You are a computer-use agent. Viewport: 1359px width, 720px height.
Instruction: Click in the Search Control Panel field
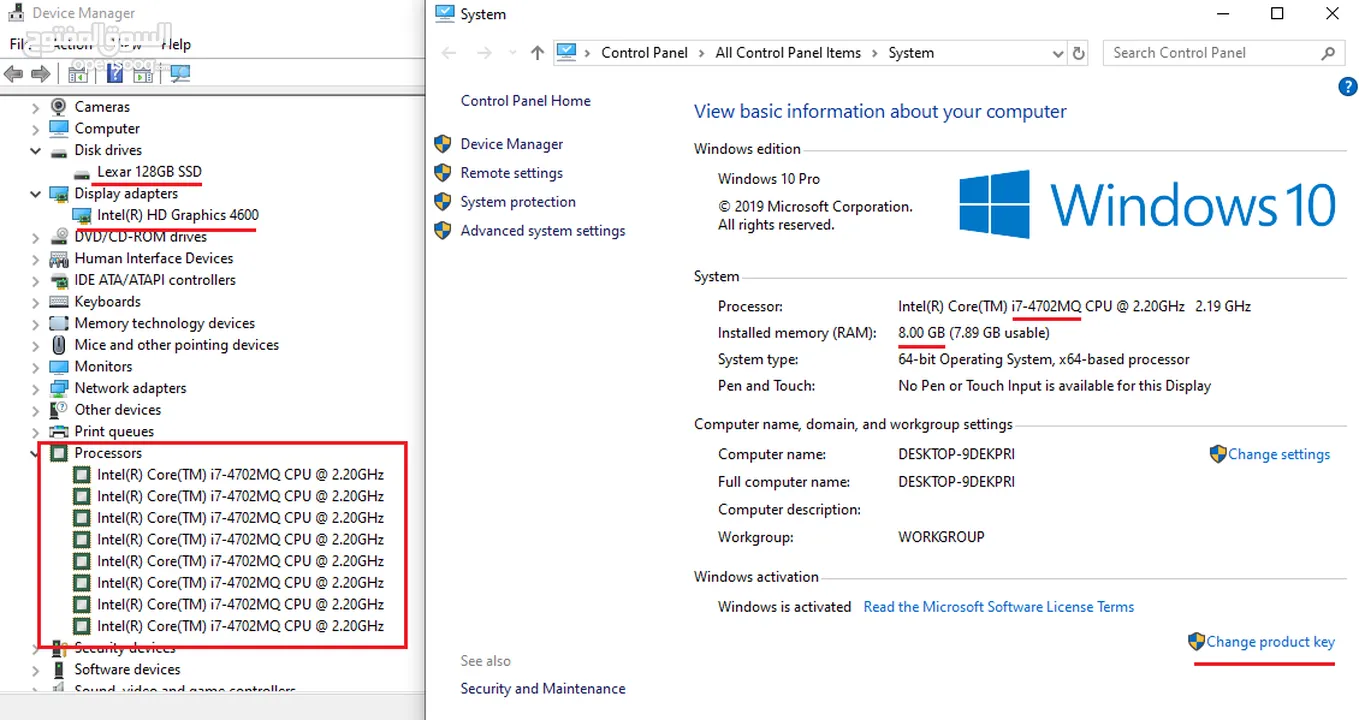[1223, 53]
